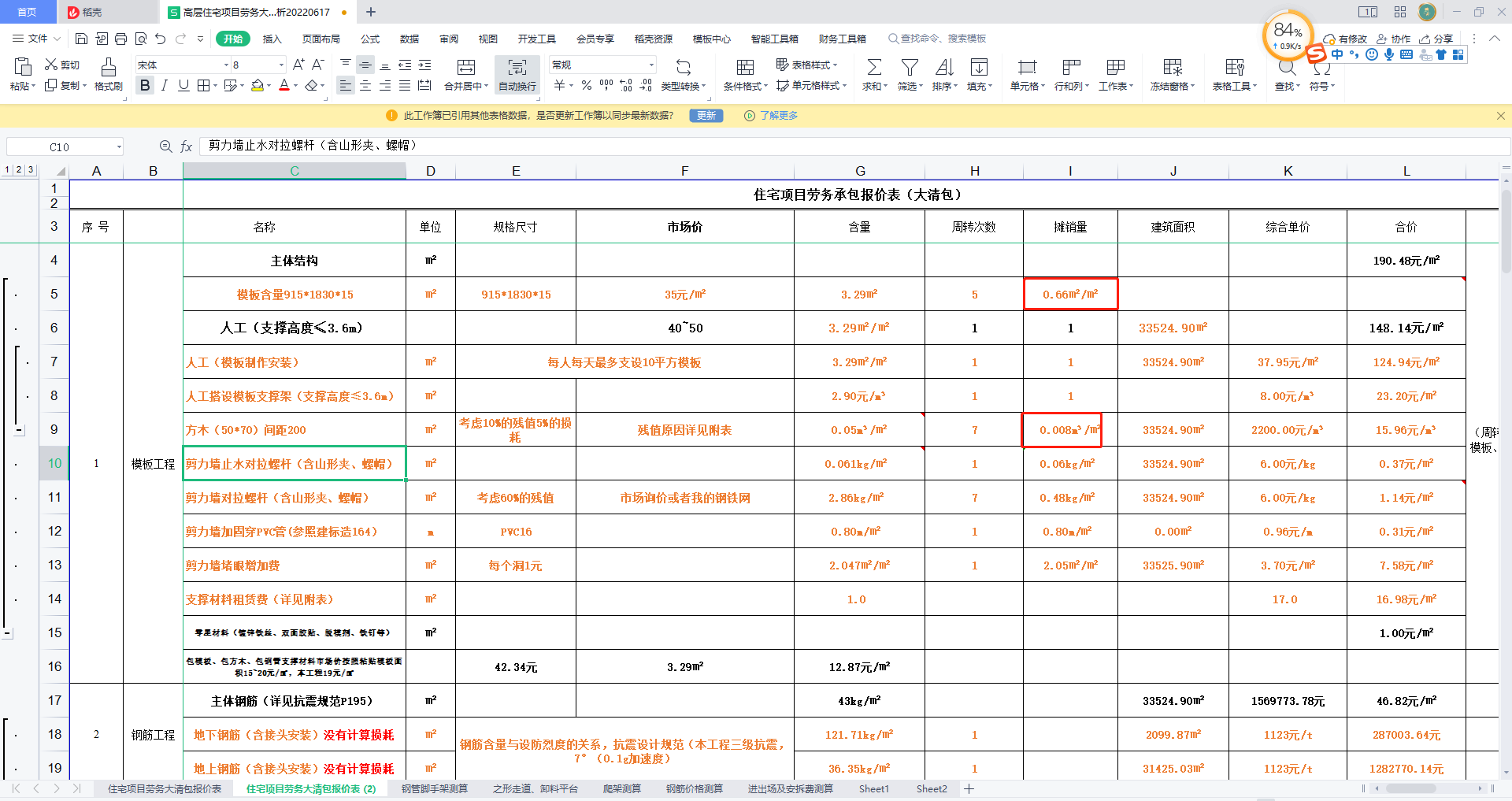Toggle underline formatting
1512x801 pixels.
click(x=183, y=85)
